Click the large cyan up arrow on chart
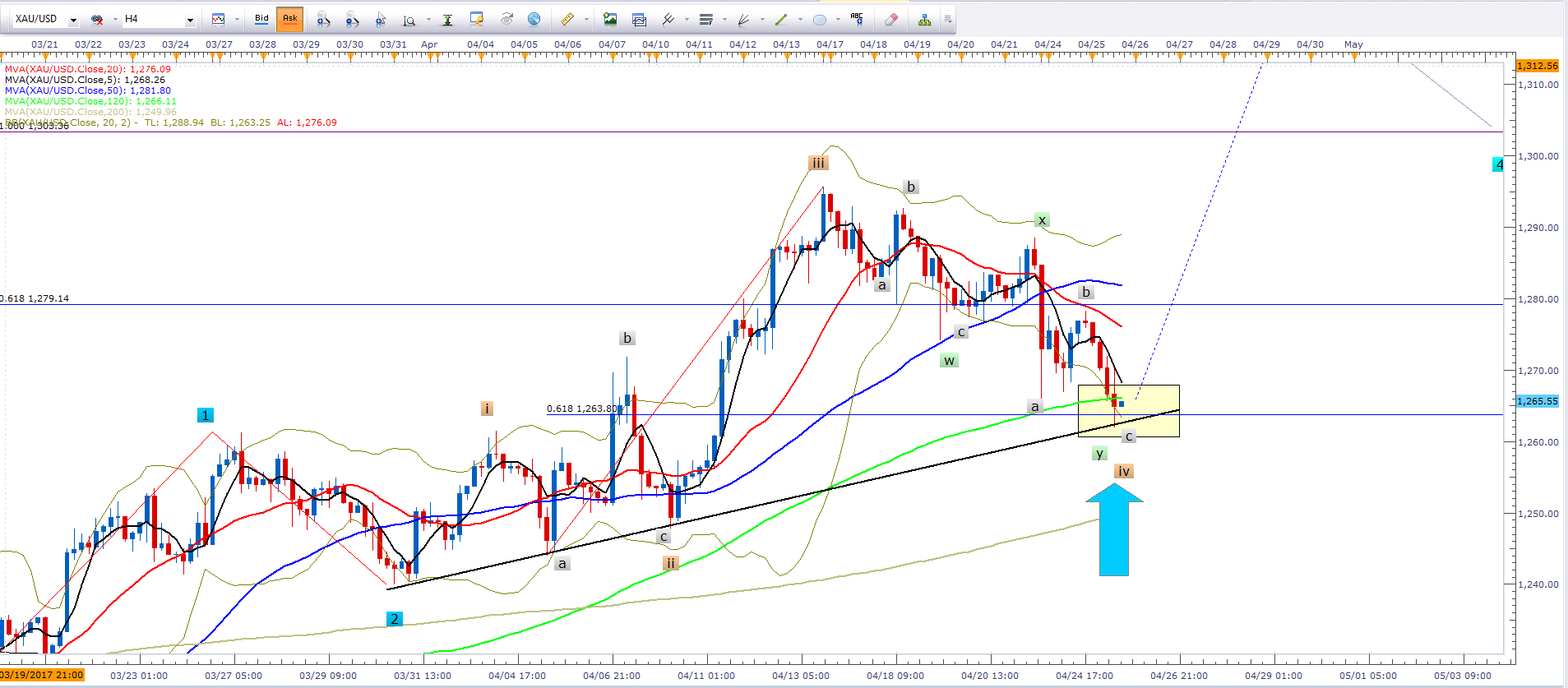The image size is (1568, 688). pyautogui.click(x=1114, y=529)
